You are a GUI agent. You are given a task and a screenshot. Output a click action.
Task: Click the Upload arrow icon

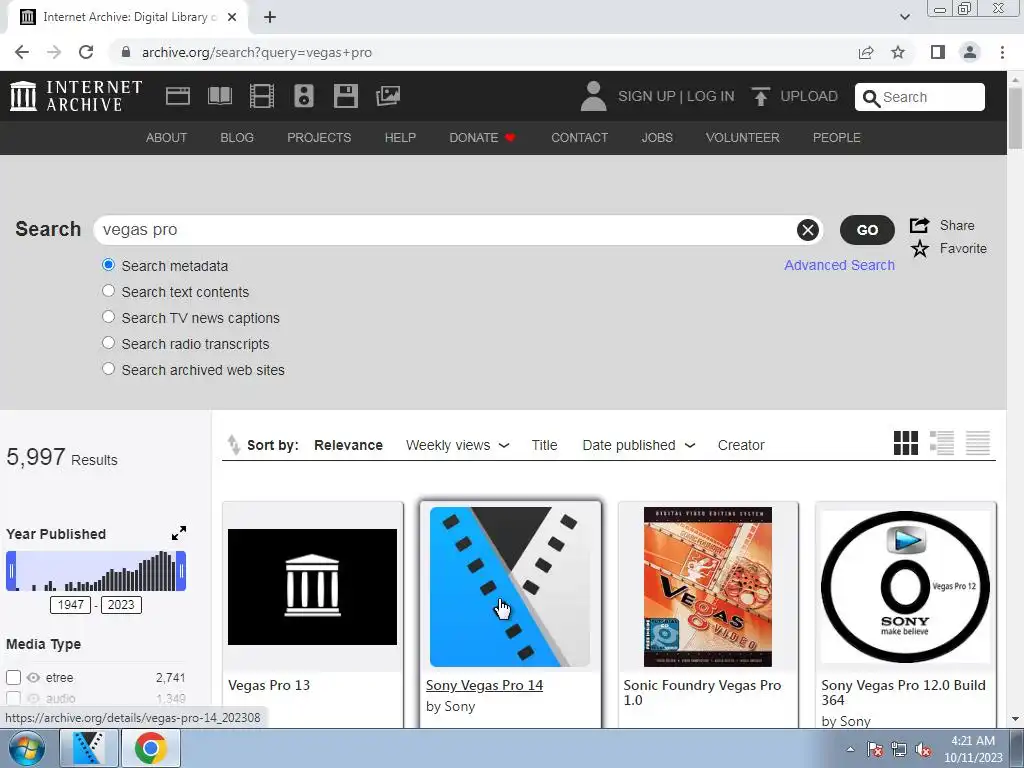760,96
